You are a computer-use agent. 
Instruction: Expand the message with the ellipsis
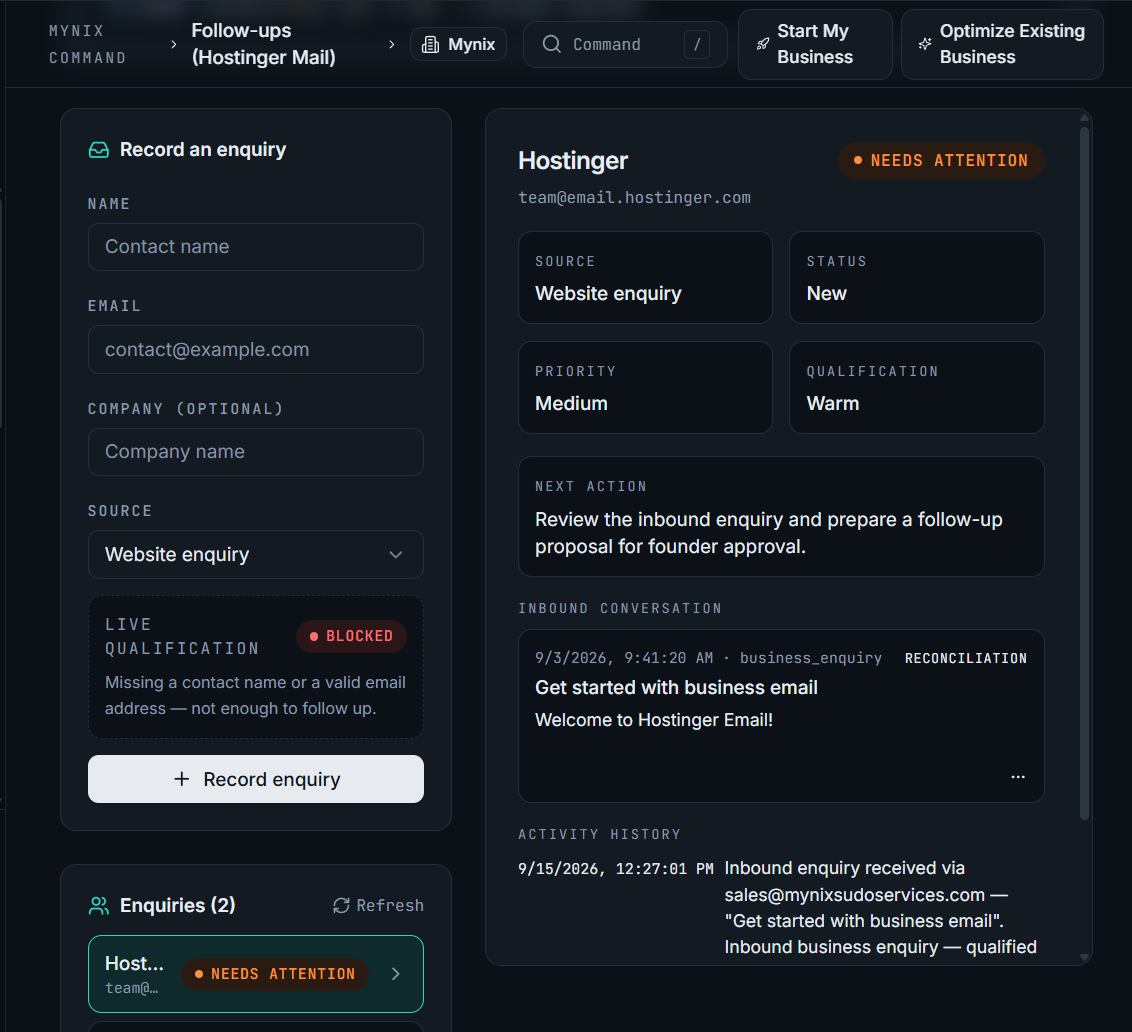tap(1018, 777)
